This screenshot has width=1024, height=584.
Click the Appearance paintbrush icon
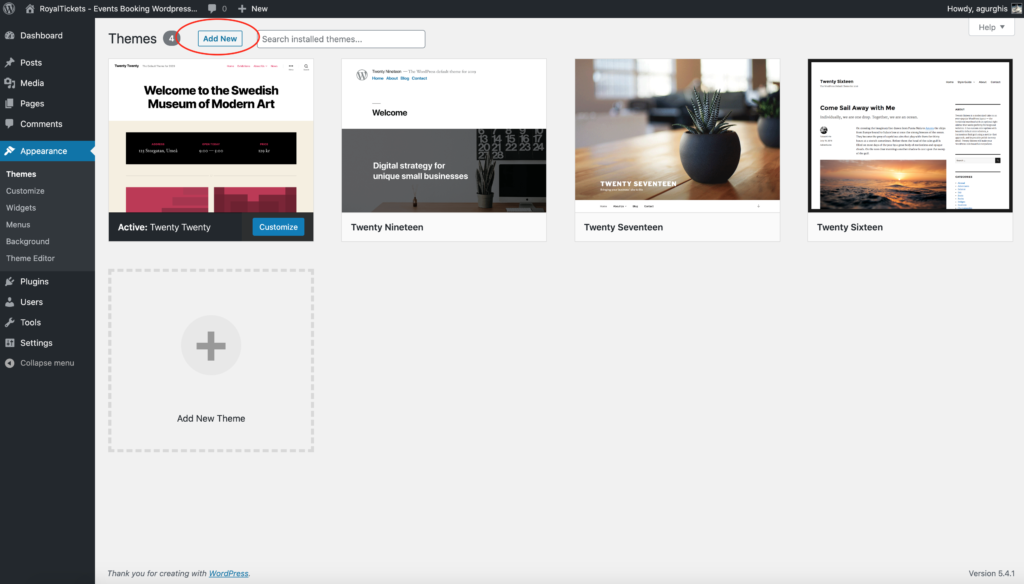point(10,151)
